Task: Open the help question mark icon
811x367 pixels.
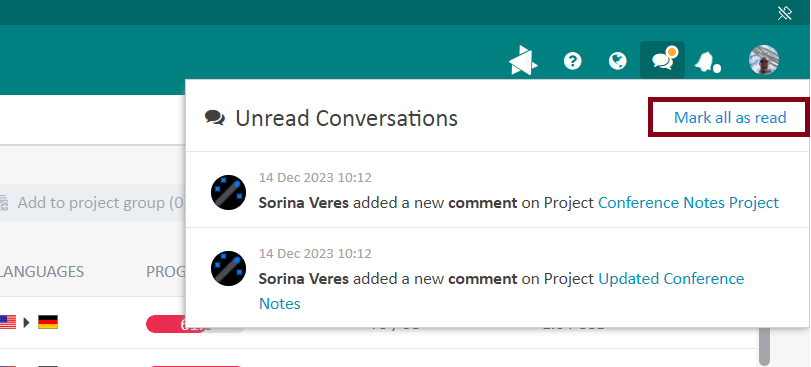Action: click(x=573, y=61)
